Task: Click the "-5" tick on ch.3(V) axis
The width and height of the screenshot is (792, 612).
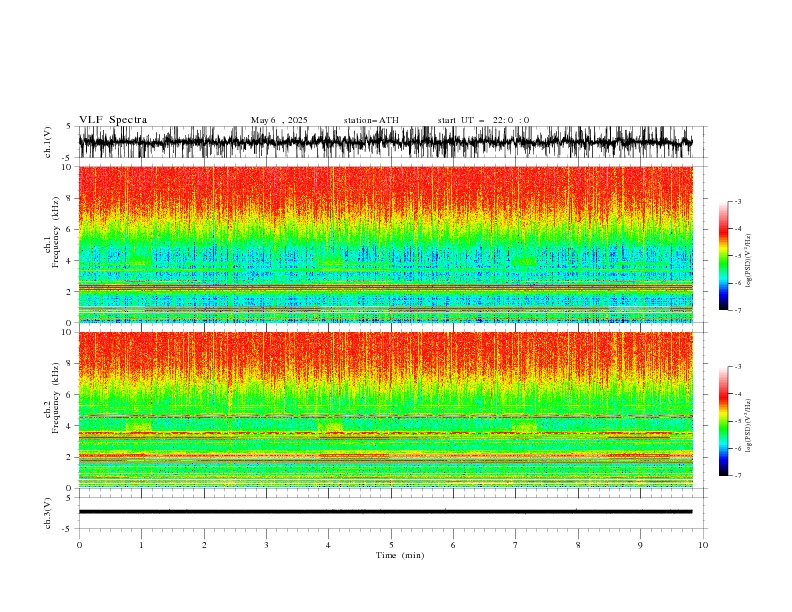Action: click(67, 529)
